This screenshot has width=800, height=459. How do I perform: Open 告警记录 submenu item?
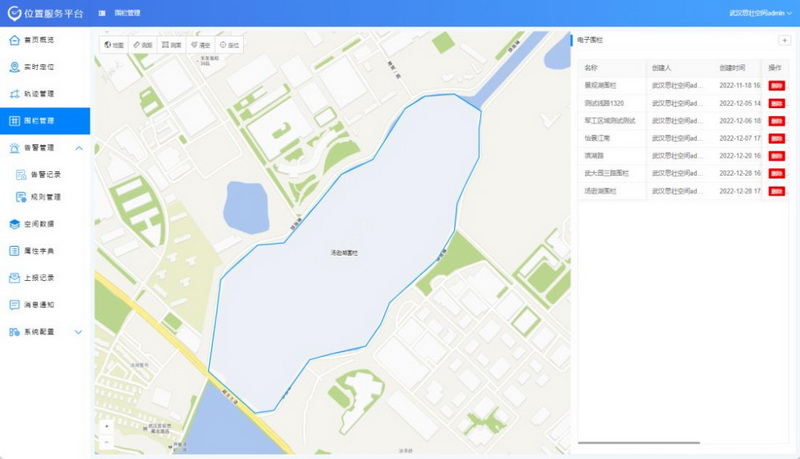(x=45, y=174)
